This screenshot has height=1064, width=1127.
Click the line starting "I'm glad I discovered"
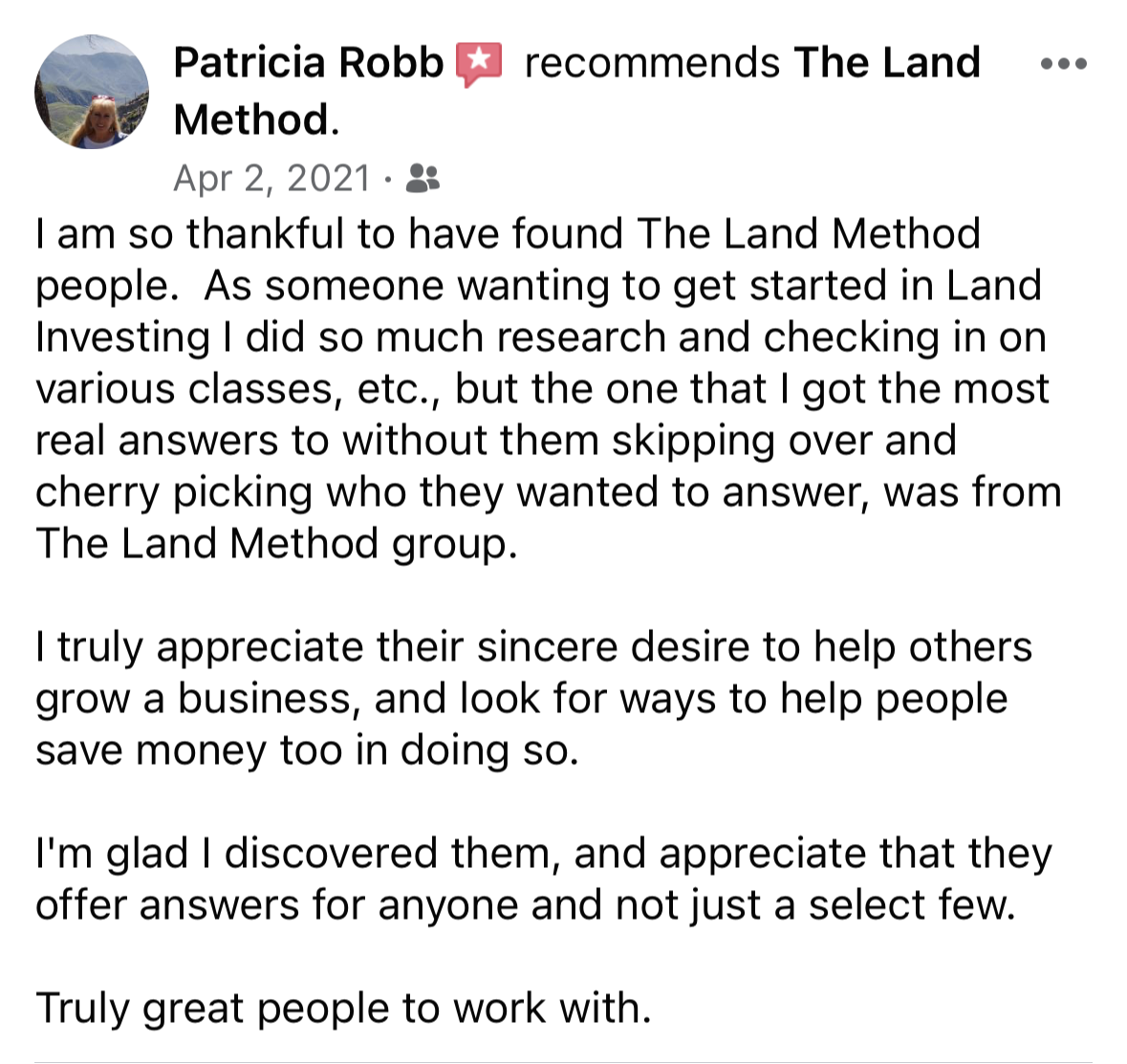point(543,854)
